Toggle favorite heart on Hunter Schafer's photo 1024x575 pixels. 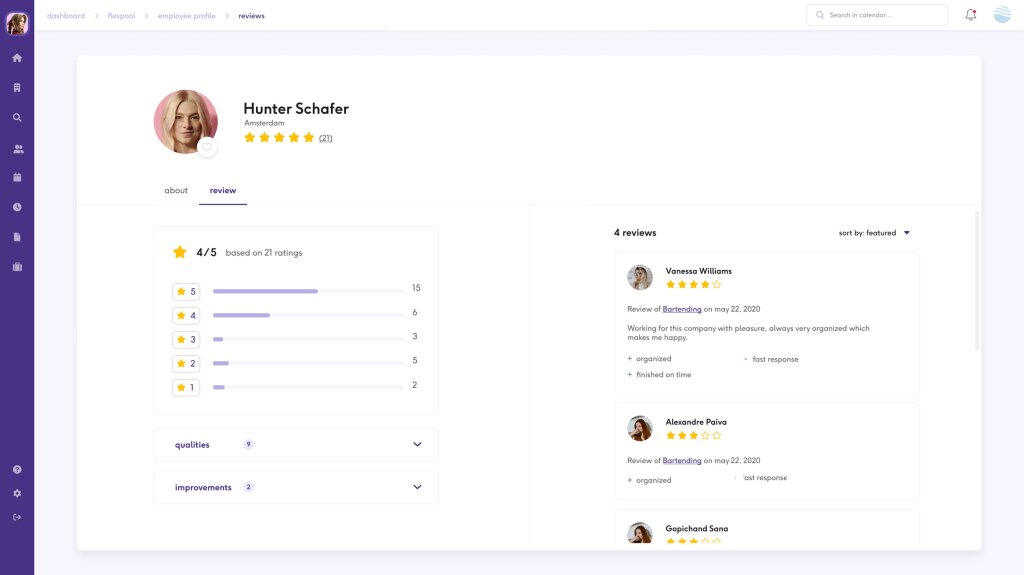[207, 147]
